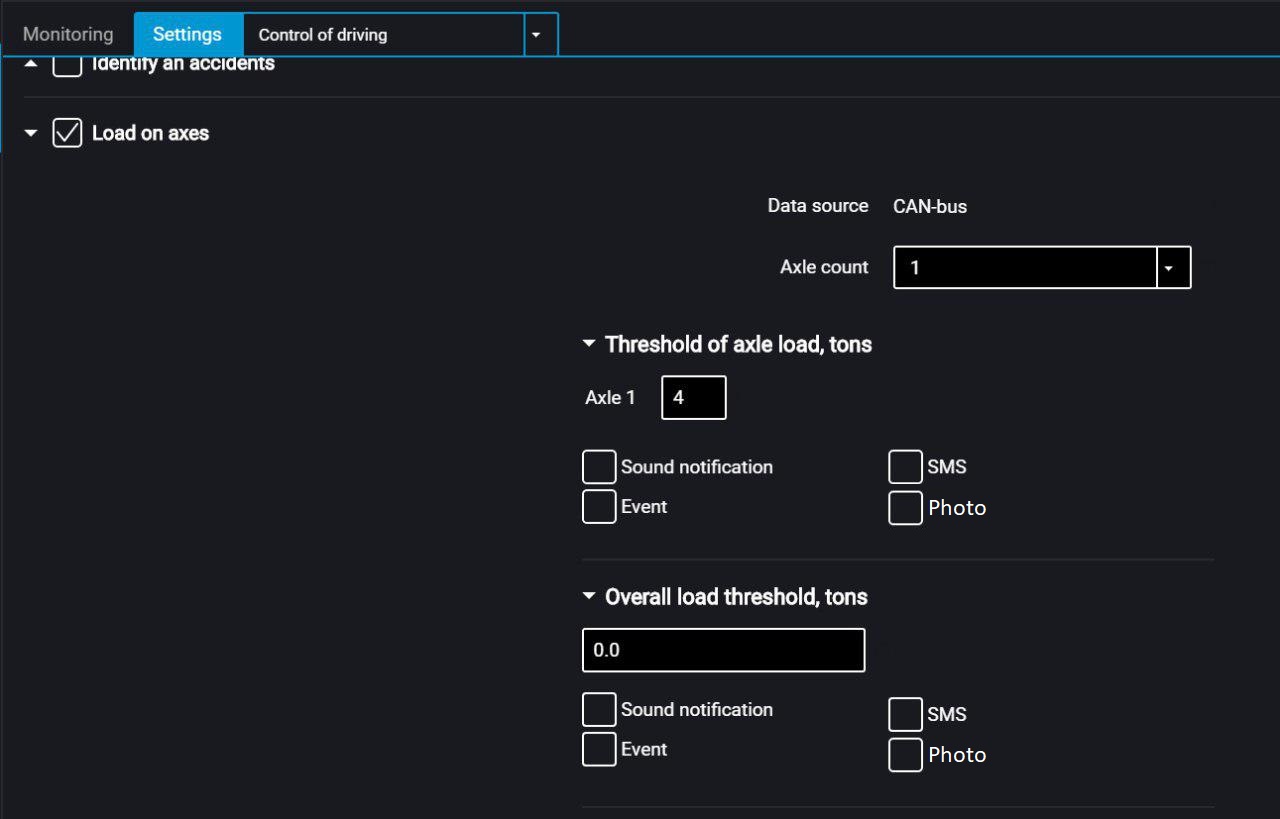Click the Threshold of axle load heading text
Image resolution: width=1280 pixels, height=819 pixels.
[x=738, y=344]
